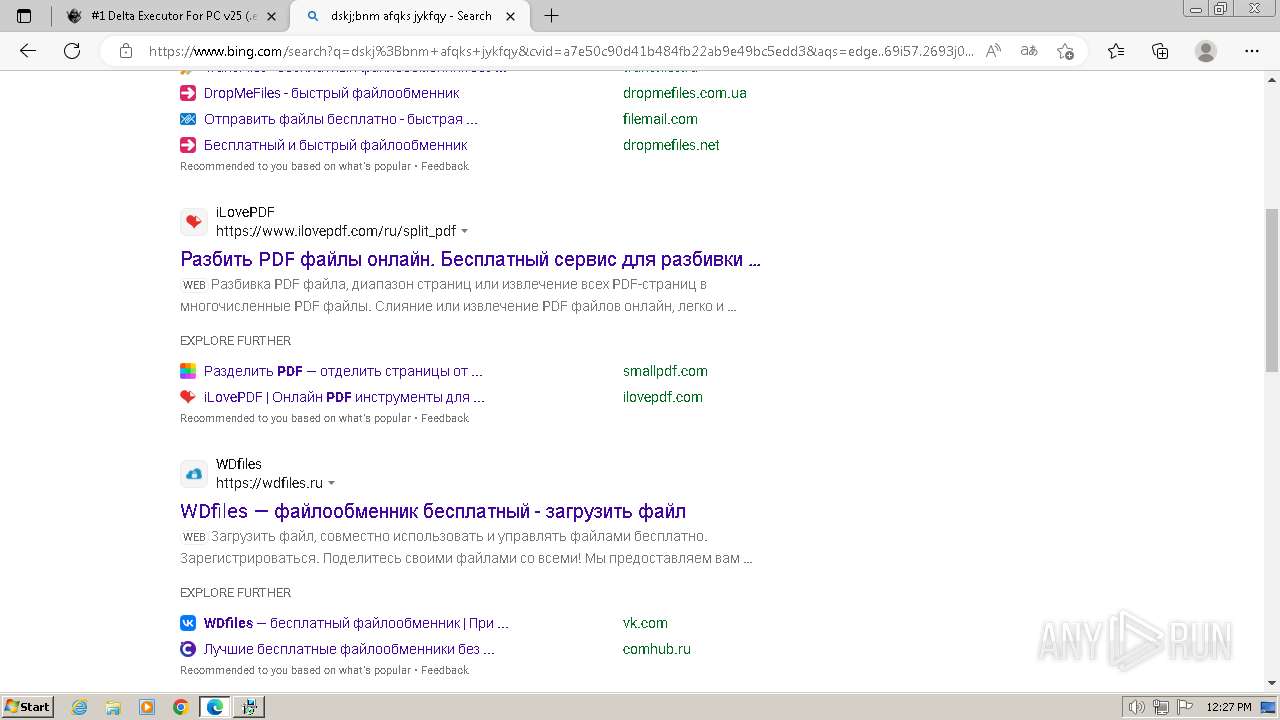The height and width of the screenshot is (720, 1280).
Task: Open the volume tray icon
Action: click(1137, 707)
